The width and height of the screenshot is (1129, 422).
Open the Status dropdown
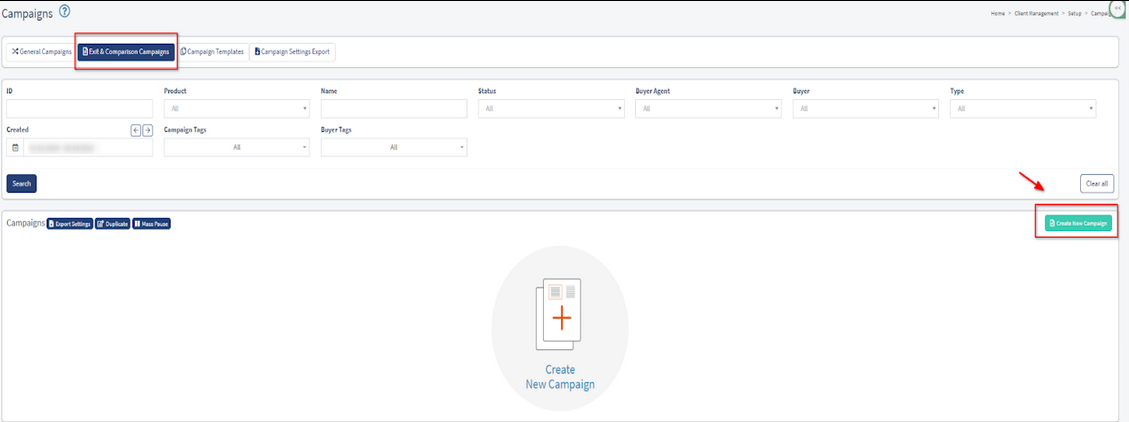click(551, 108)
